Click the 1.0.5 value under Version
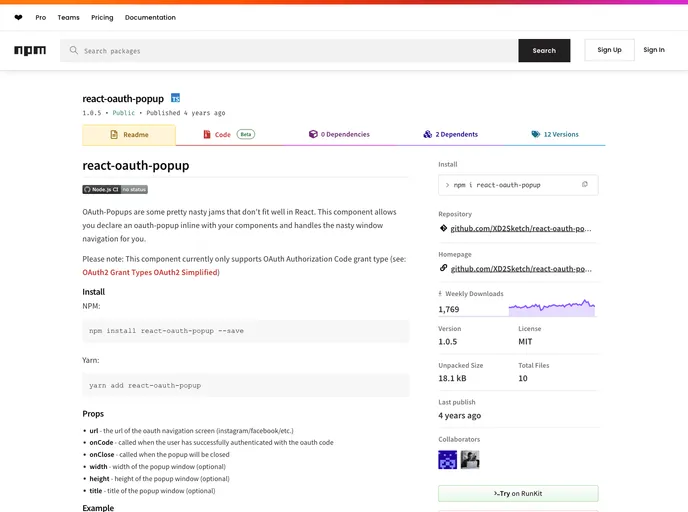The height and width of the screenshot is (512, 688). 448,341
